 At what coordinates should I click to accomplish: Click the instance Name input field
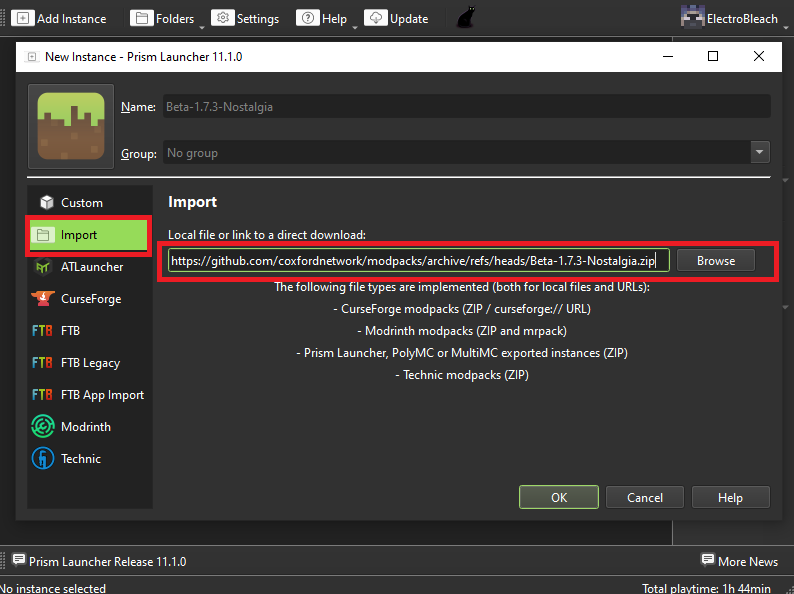point(466,106)
